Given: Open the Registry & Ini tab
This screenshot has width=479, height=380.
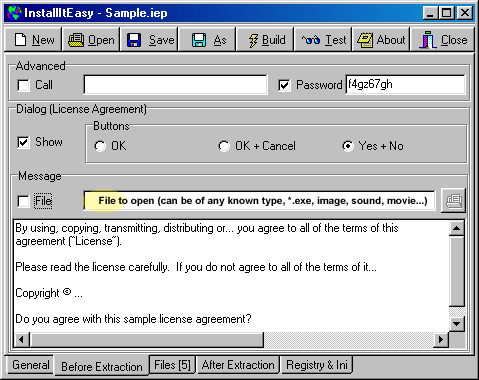Looking at the screenshot, I should pyautogui.click(x=317, y=365).
